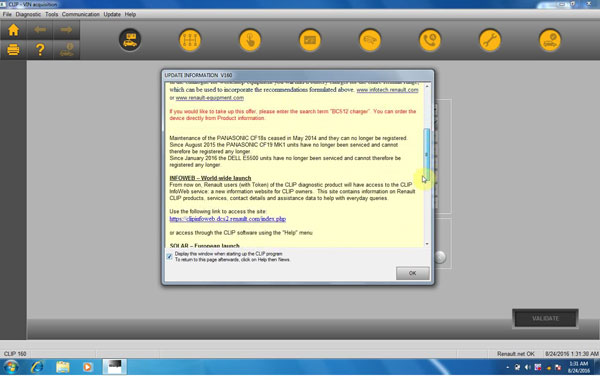Show hidden system tray icons

(x=507, y=367)
